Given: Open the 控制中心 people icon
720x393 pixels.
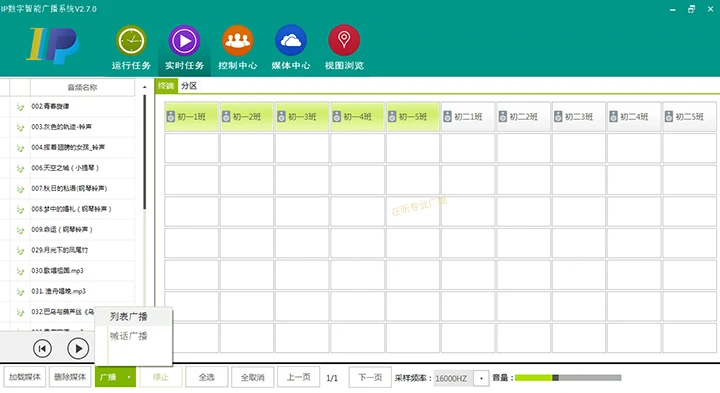Looking at the screenshot, I should pyautogui.click(x=237, y=41).
